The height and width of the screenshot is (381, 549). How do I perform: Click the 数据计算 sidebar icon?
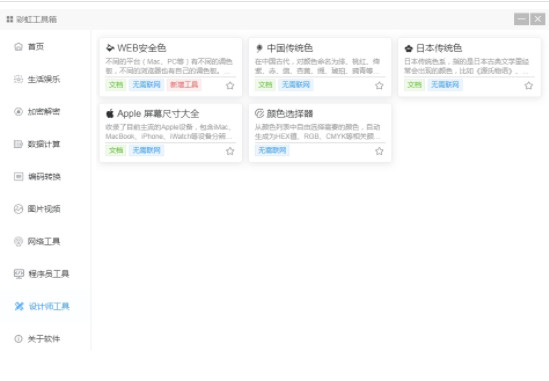tap(18, 144)
